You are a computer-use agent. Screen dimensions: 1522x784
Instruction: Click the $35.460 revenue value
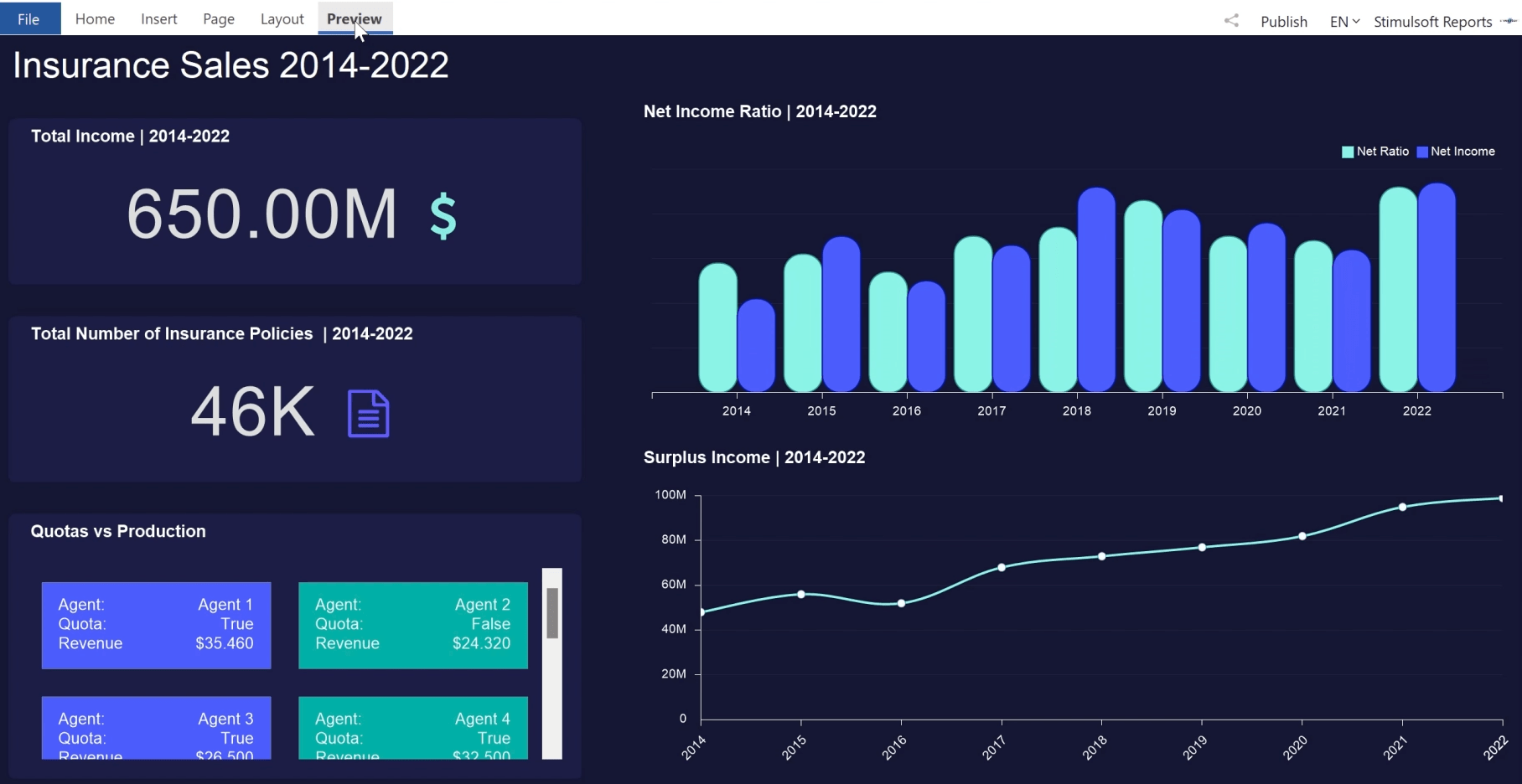[x=224, y=643]
